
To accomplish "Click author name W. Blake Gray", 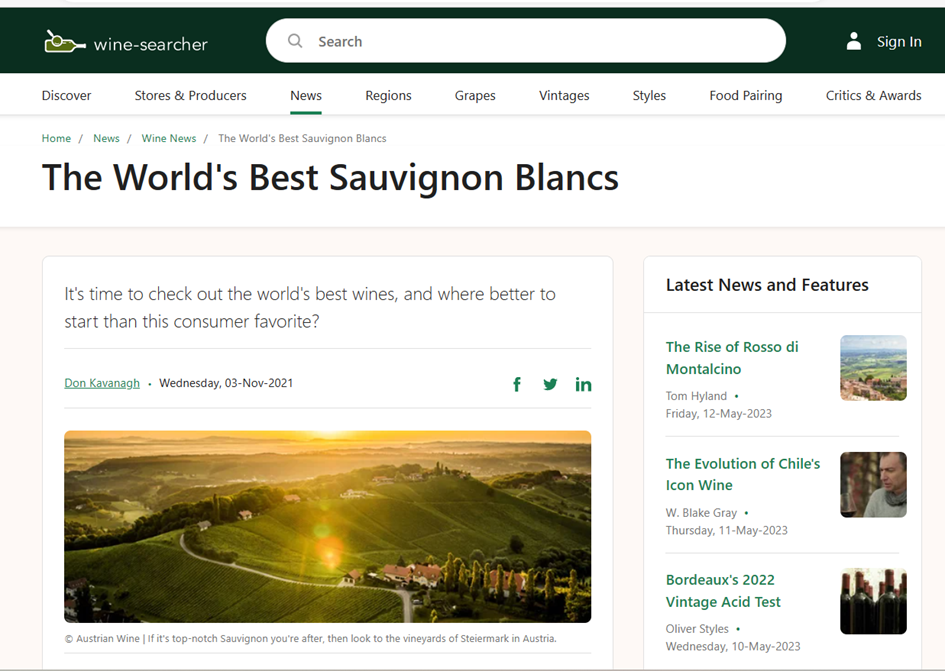I will point(701,512).
